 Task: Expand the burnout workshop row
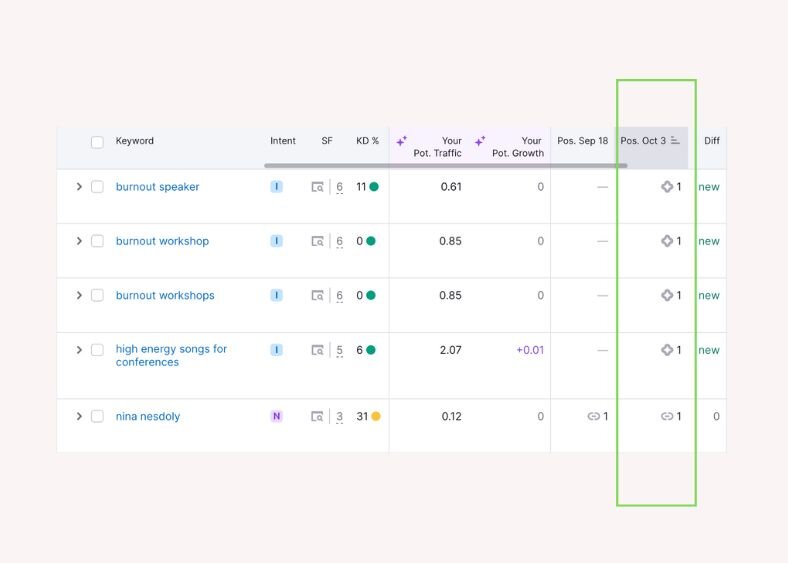(x=79, y=241)
